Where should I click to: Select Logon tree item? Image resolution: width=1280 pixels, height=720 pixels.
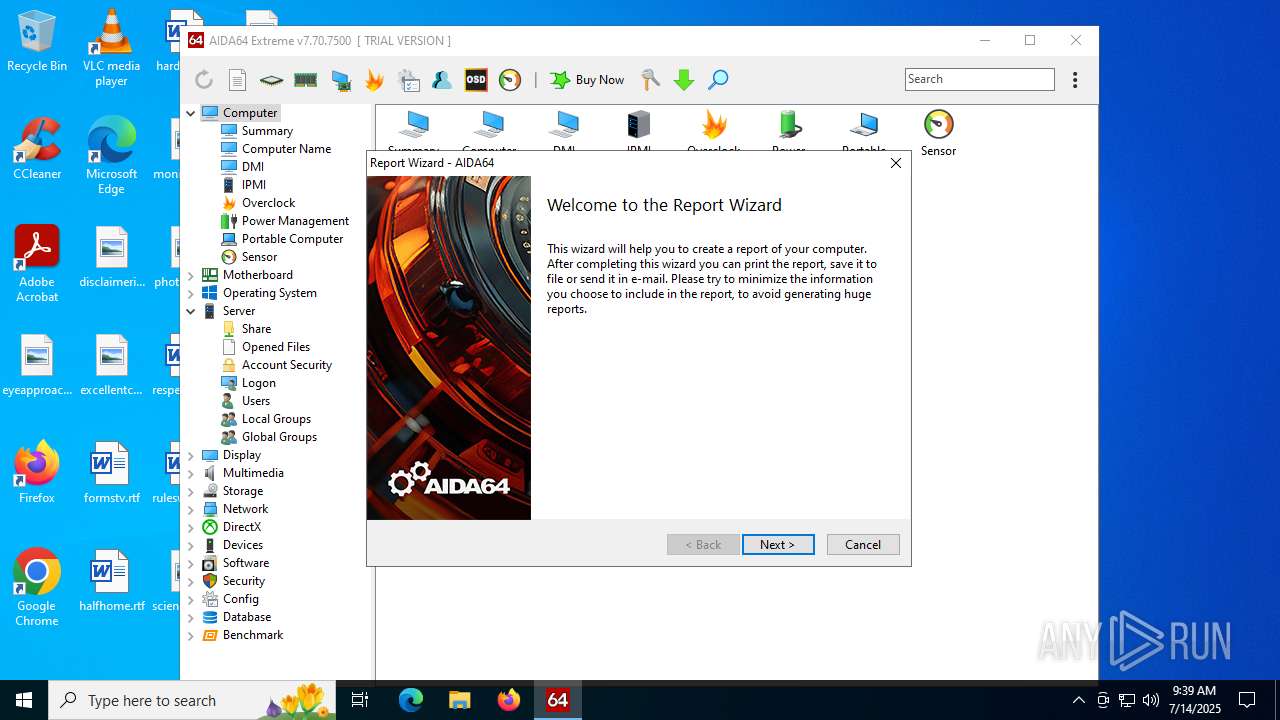(x=258, y=383)
